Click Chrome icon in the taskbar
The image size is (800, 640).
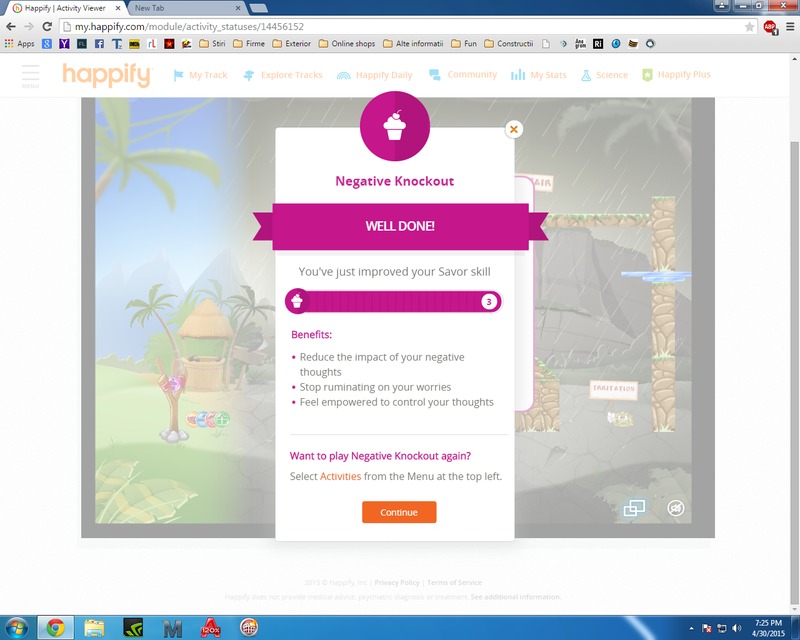point(56,628)
